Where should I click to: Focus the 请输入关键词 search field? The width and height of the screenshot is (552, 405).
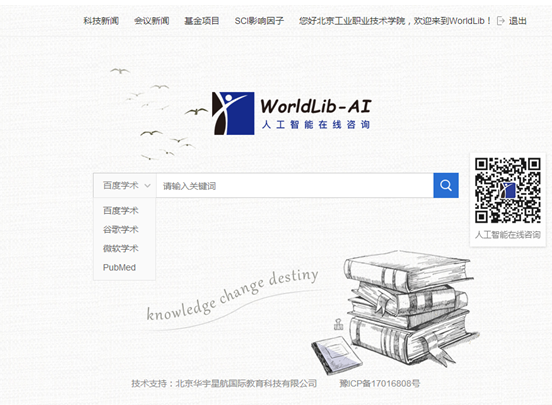coord(295,186)
